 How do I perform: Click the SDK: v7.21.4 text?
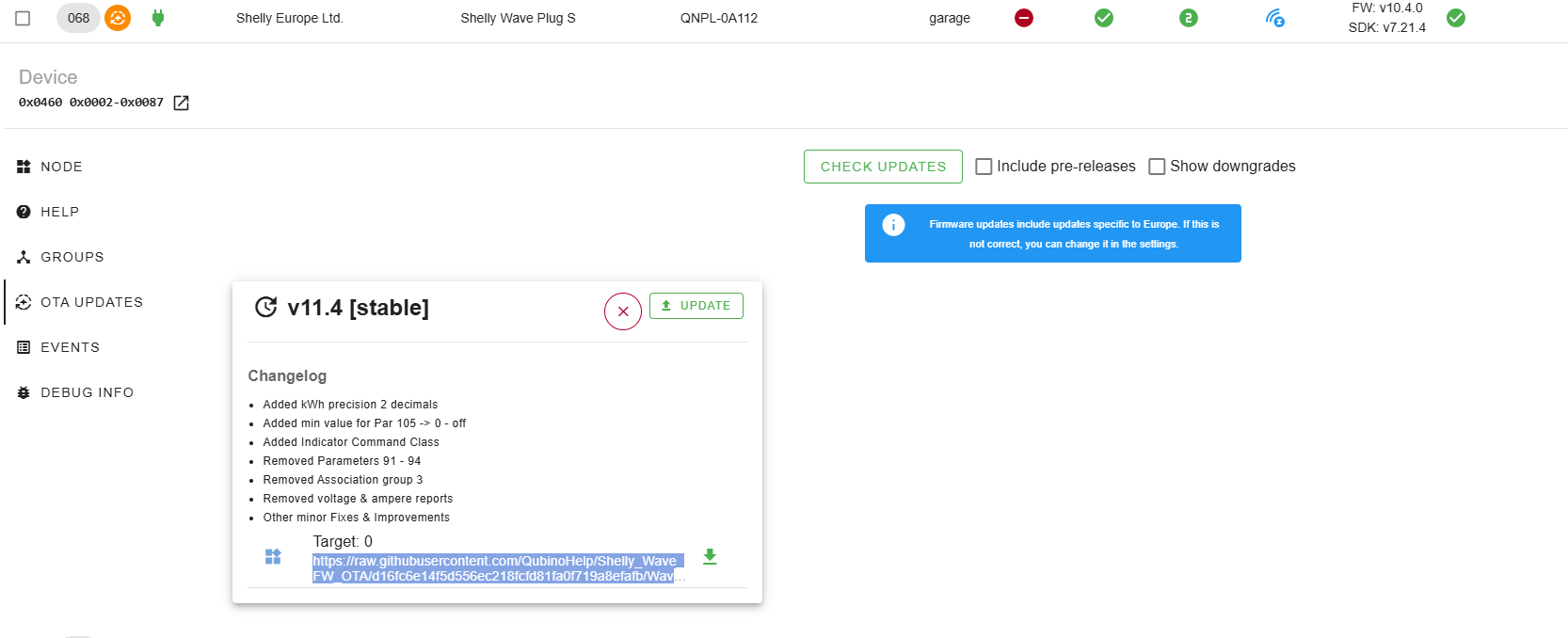(1387, 27)
